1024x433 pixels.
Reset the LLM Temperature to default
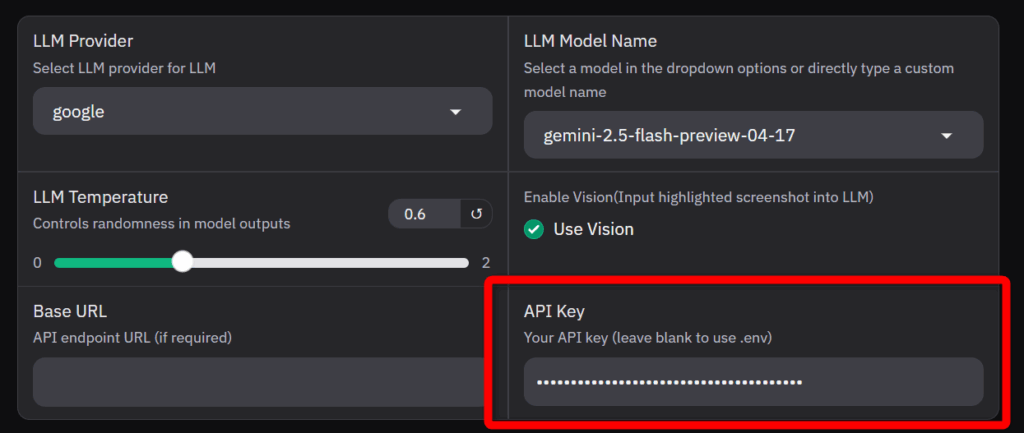click(x=475, y=214)
